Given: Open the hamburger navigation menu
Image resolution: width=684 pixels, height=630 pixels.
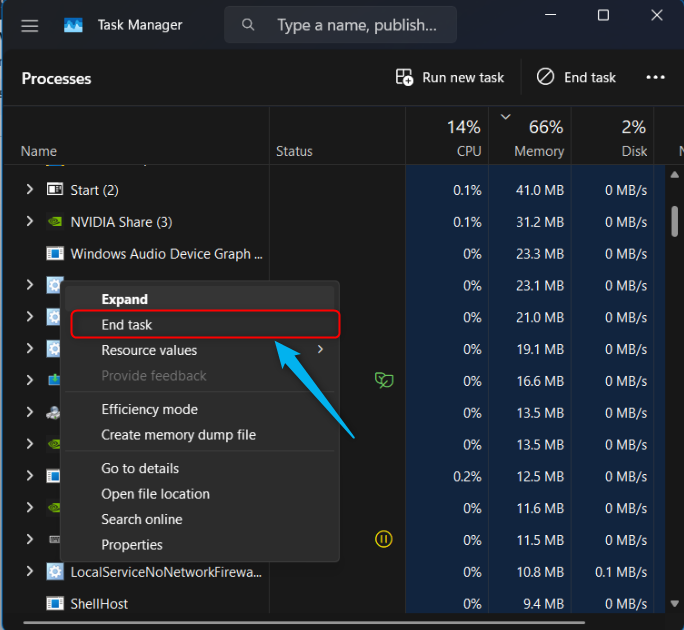Looking at the screenshot, I should click(x=30, y=26).
